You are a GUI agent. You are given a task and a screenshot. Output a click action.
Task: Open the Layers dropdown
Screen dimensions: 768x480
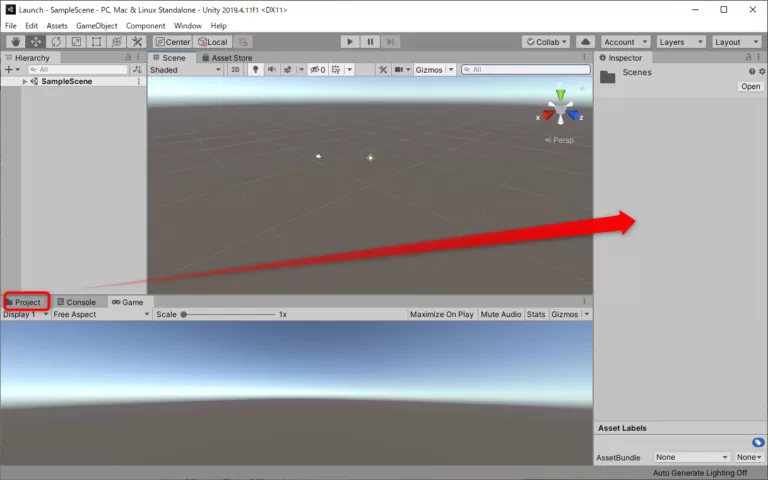coord(681,42)
